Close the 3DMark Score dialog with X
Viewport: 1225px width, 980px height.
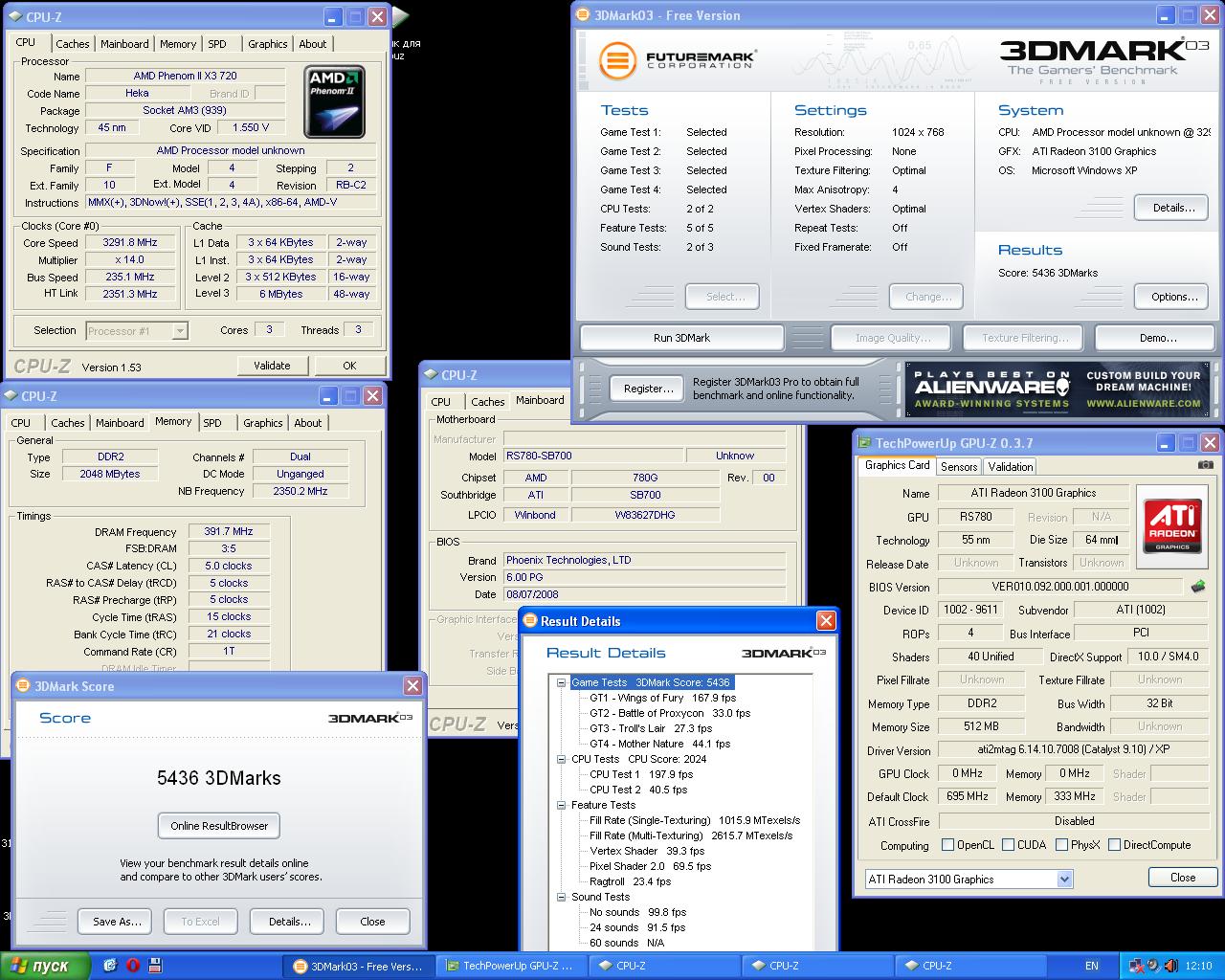click(412, 685)
